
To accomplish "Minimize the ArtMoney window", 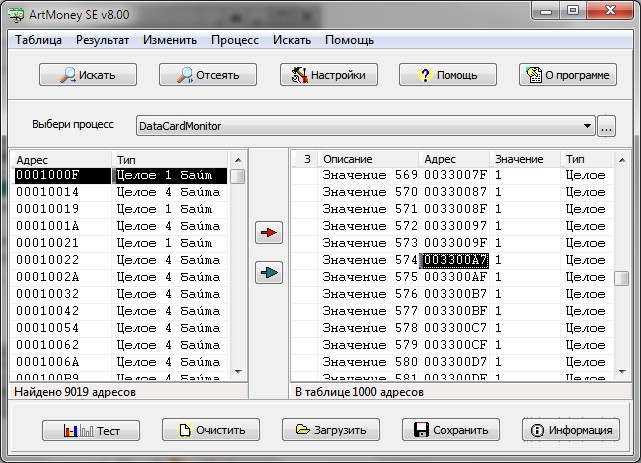I will (x=546, y=10).
